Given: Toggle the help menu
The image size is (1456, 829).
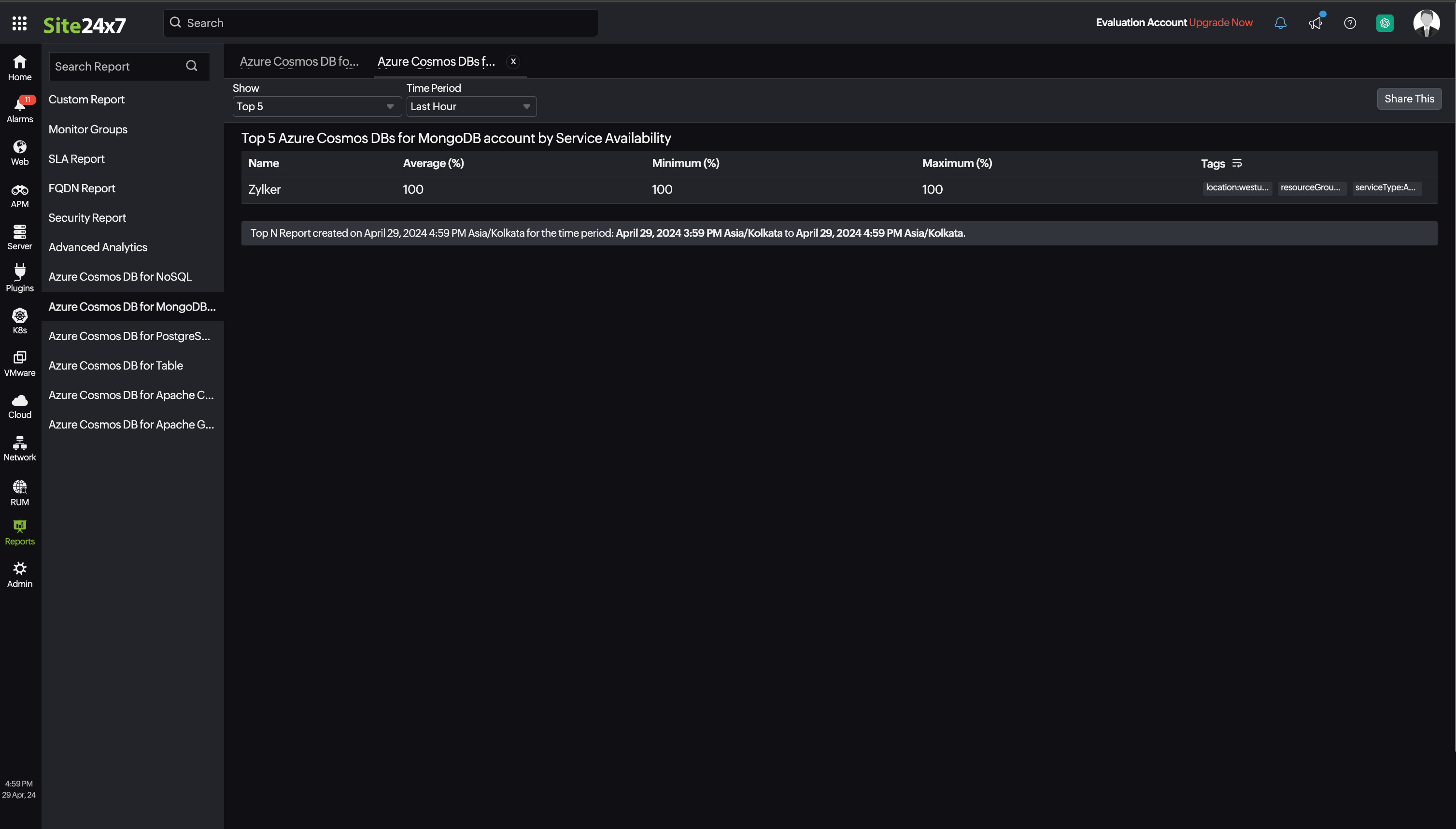Looking at the screenshot, I should pyautogui.click(x=1350, y=23).
